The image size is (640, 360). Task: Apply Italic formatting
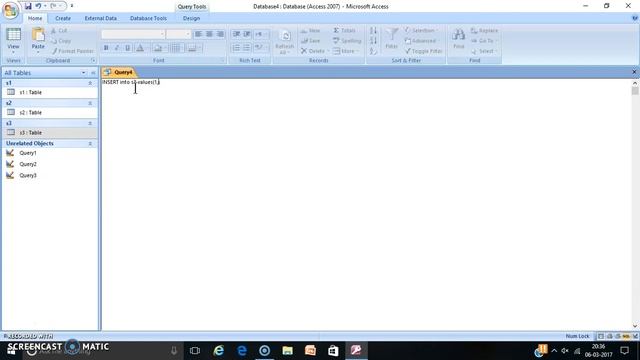(117, 48)
